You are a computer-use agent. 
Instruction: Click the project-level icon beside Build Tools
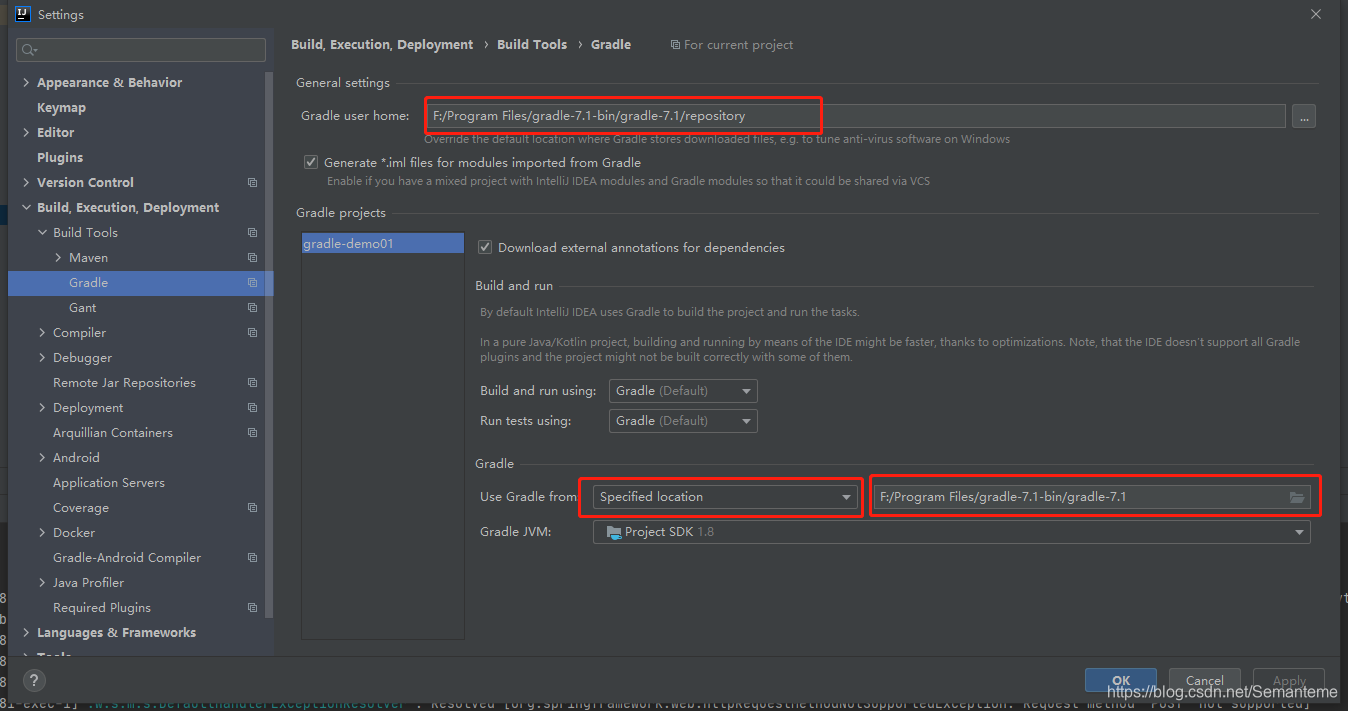pyautogui.click(x=252, y=233)
